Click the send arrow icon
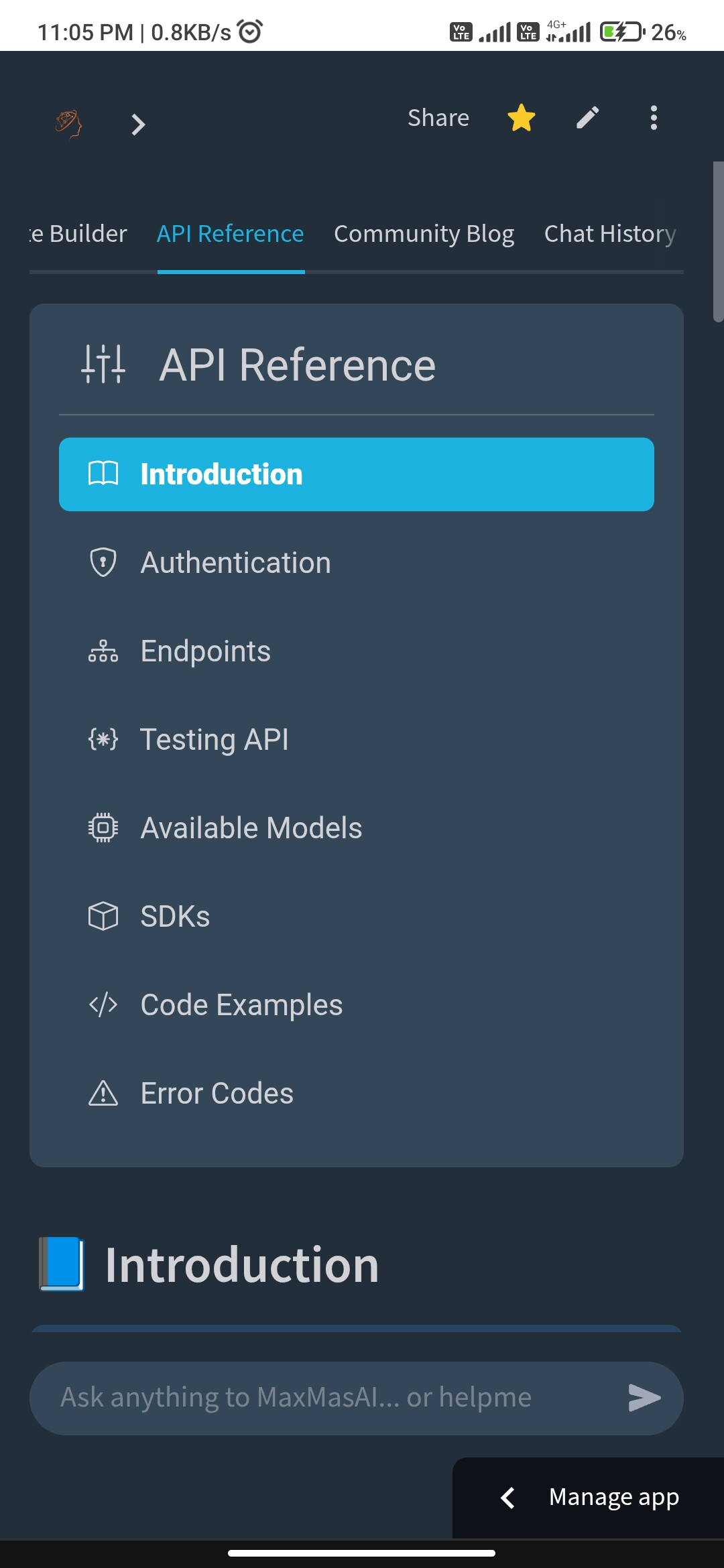724x1568 pixels. pos(644,1398)
